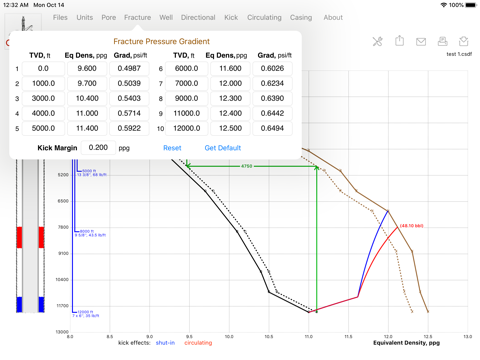Screen dimensions: 480x360
Task: Open the Casing menu
Action: (301, 17)
